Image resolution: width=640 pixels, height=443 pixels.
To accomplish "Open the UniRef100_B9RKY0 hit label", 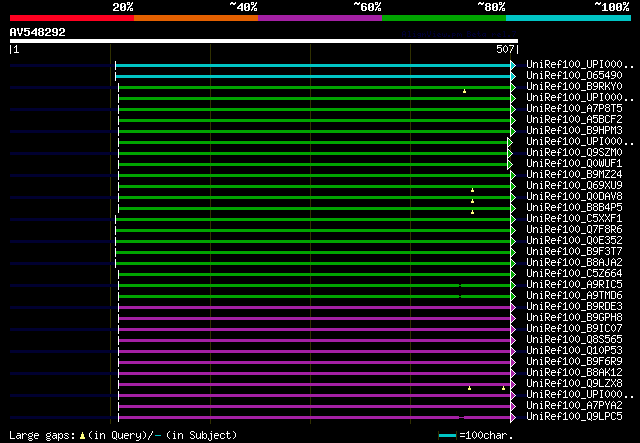I will (574, 87).
